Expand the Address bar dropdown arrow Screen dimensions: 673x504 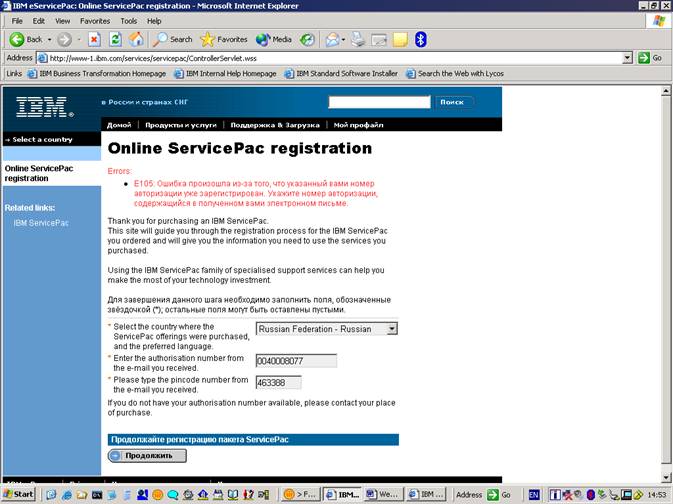(627, 58)
